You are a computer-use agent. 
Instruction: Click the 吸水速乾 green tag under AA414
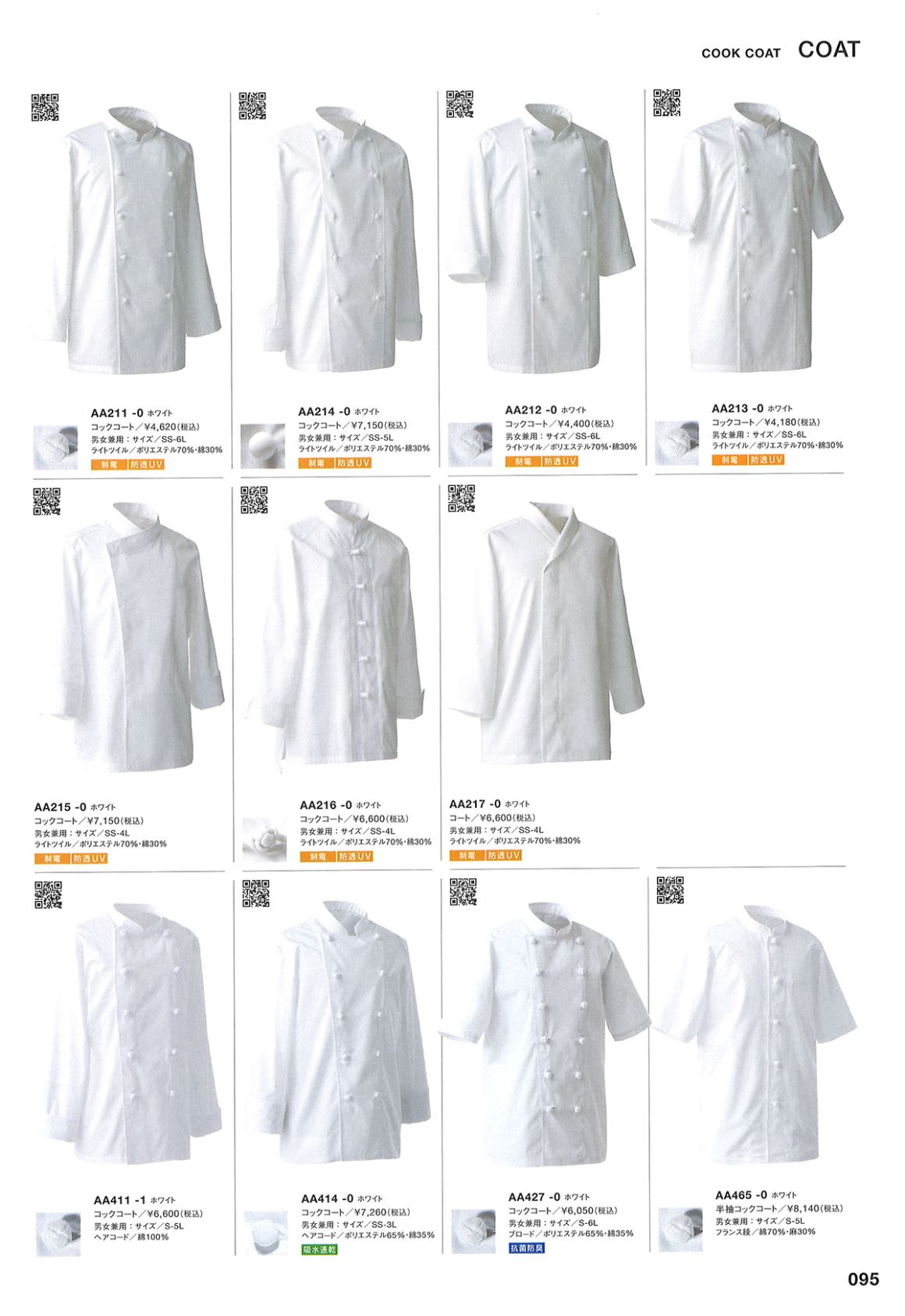point(320,1249)
